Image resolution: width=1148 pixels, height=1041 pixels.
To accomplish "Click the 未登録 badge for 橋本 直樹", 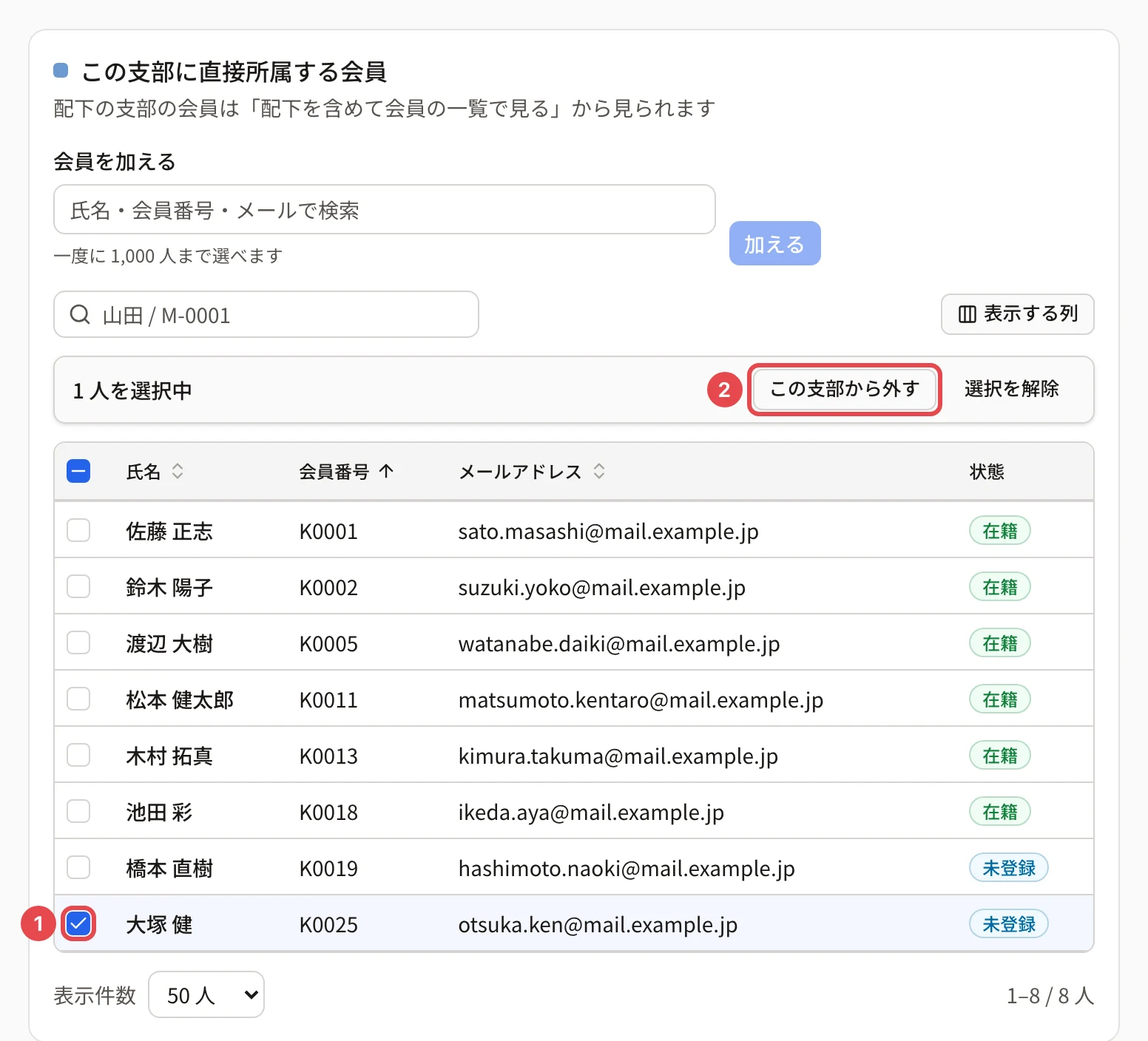I will [x=1008, y=867].
